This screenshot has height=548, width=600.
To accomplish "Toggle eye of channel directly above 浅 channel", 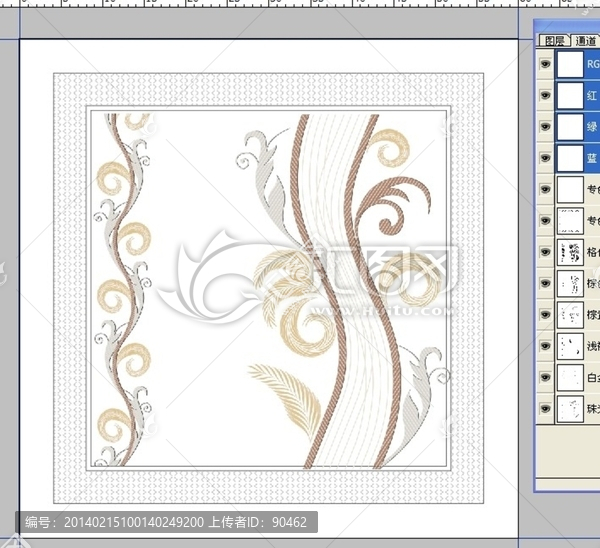I will coord(545,315).
